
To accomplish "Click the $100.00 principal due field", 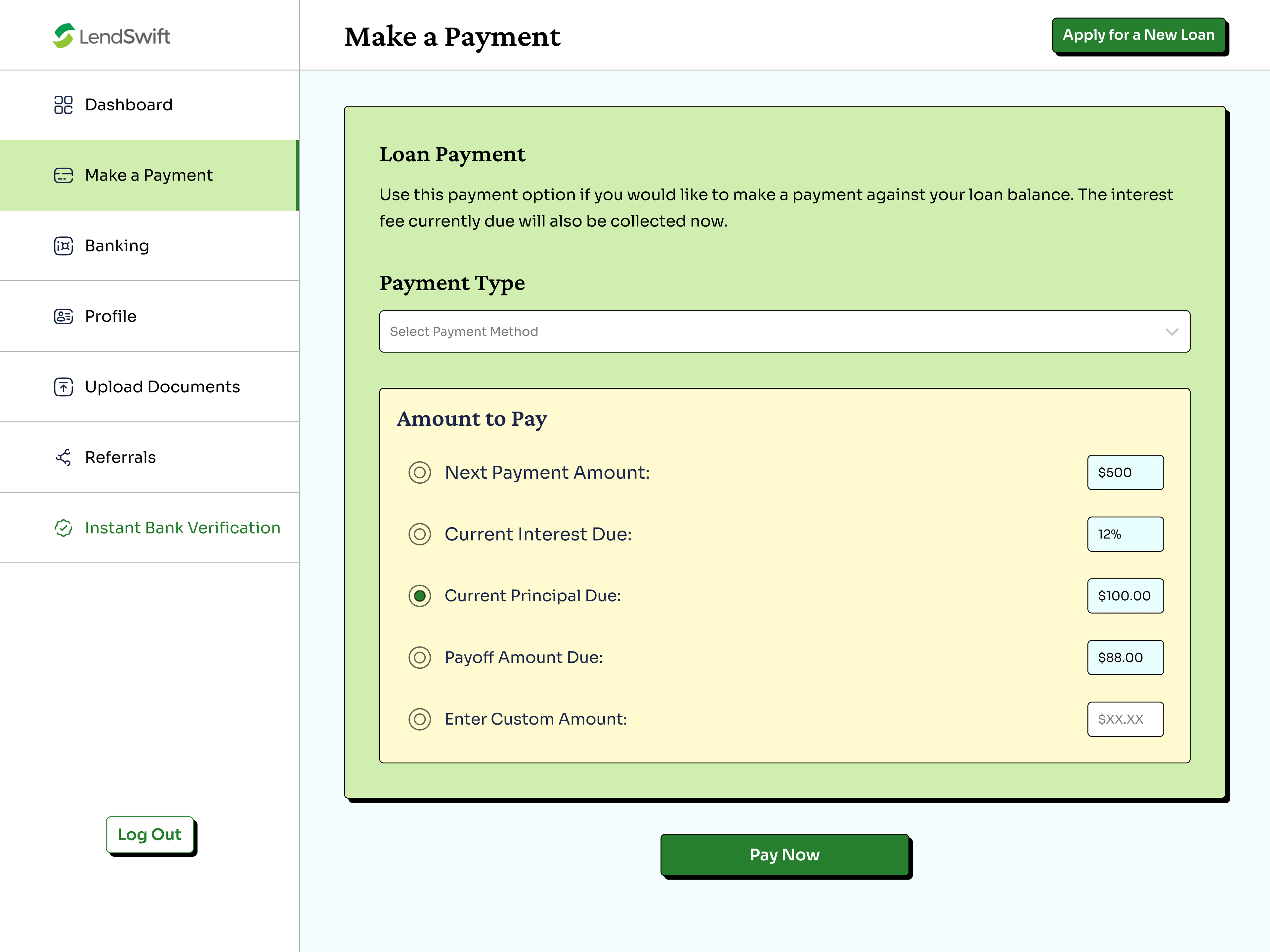I will coord(1125,596).
